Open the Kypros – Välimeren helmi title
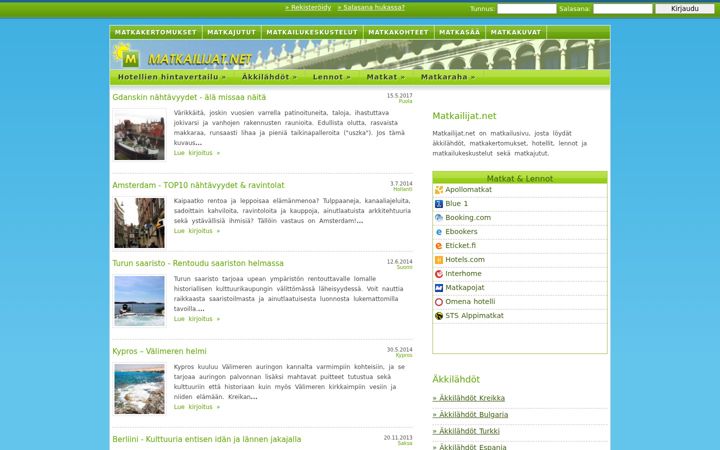 [x=159, y=351]
